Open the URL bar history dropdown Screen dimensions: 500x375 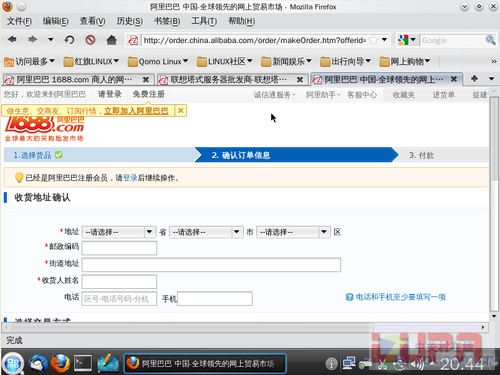(x=384, y=40)
